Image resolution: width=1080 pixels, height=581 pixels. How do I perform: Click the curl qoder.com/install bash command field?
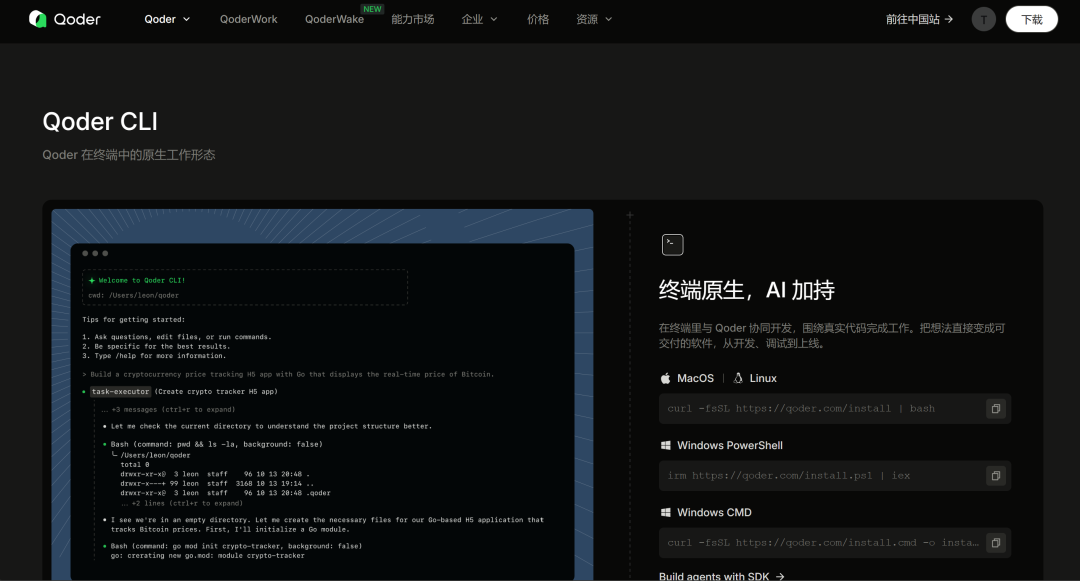(x=835, y=409)
